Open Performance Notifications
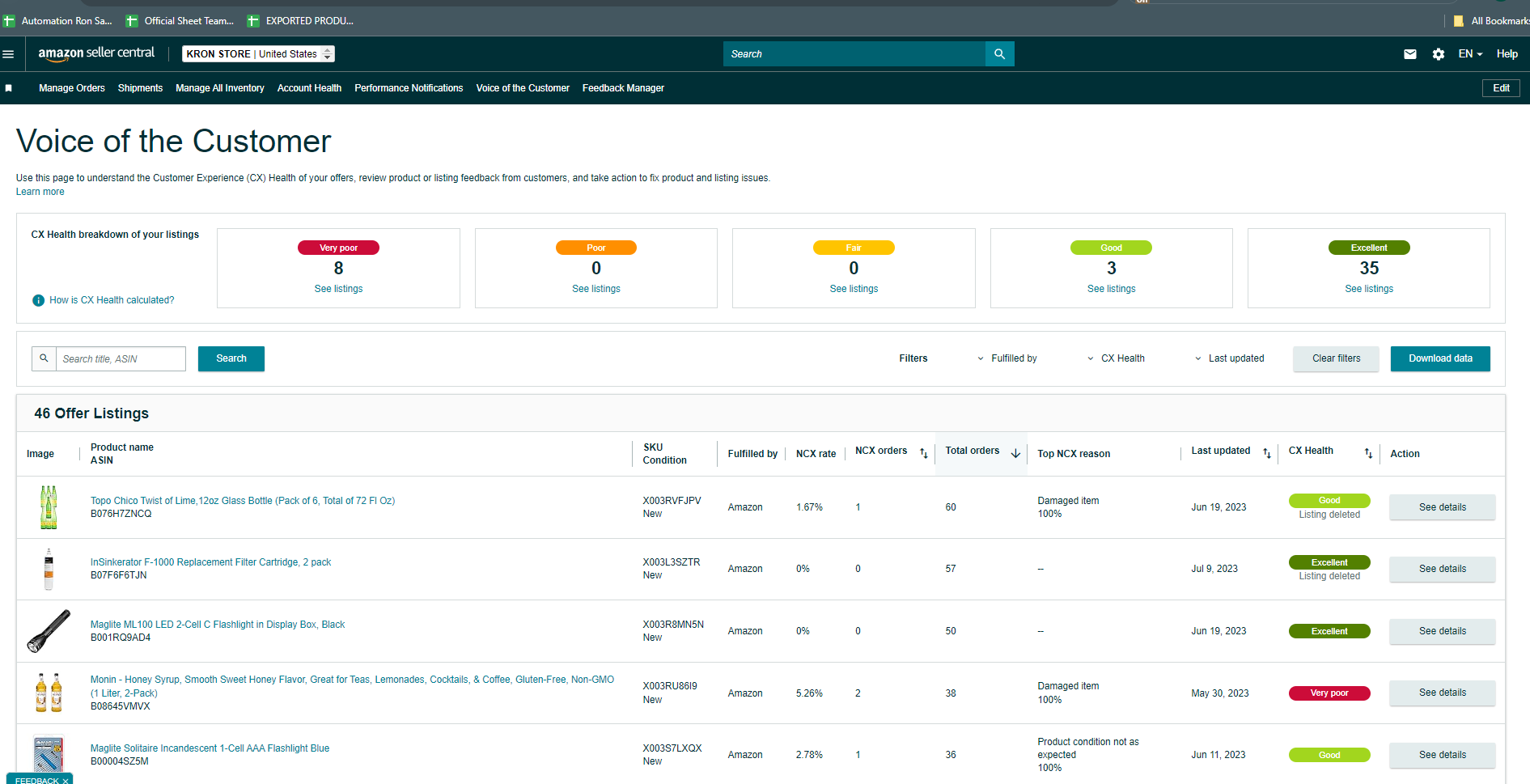The image size is (1530, 784). (409, 88)
